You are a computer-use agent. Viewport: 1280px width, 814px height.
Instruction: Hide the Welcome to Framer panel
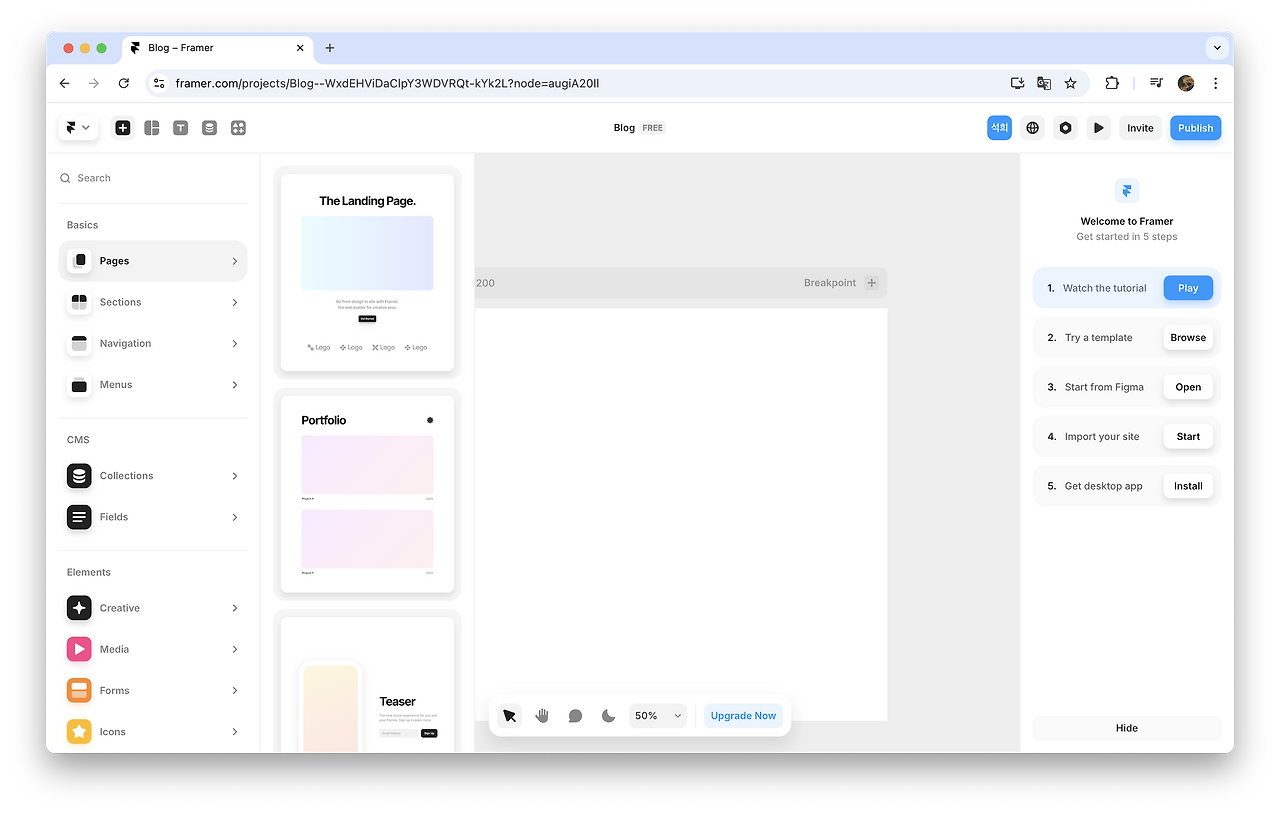pos(1127,728)
